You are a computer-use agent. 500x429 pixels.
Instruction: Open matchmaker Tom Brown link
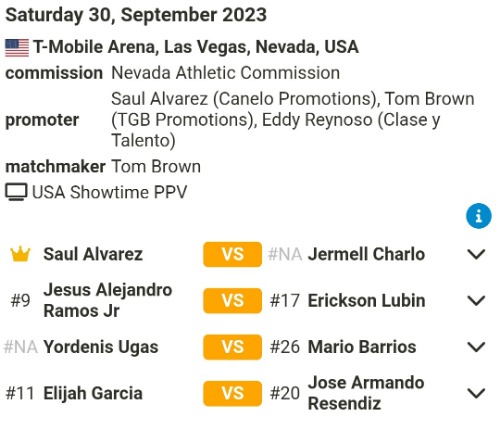pos(156,166)
